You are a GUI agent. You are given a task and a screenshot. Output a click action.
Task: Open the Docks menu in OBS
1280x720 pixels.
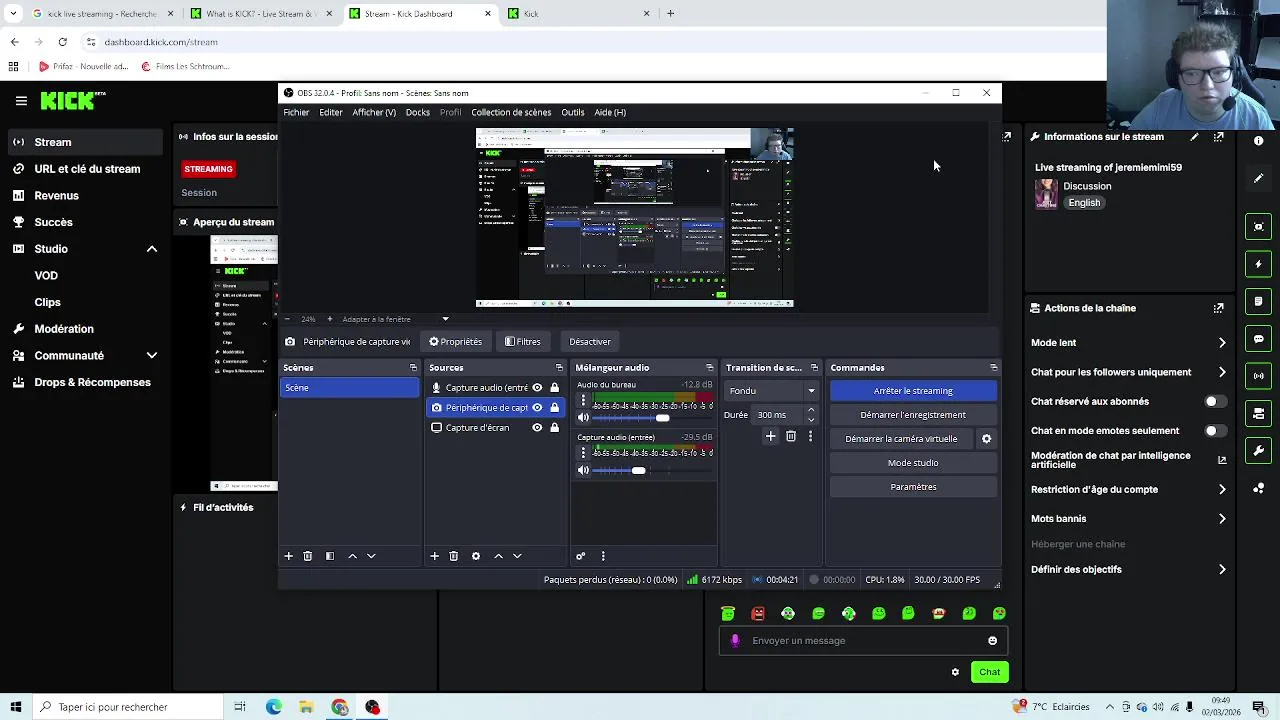pos(417,112)
